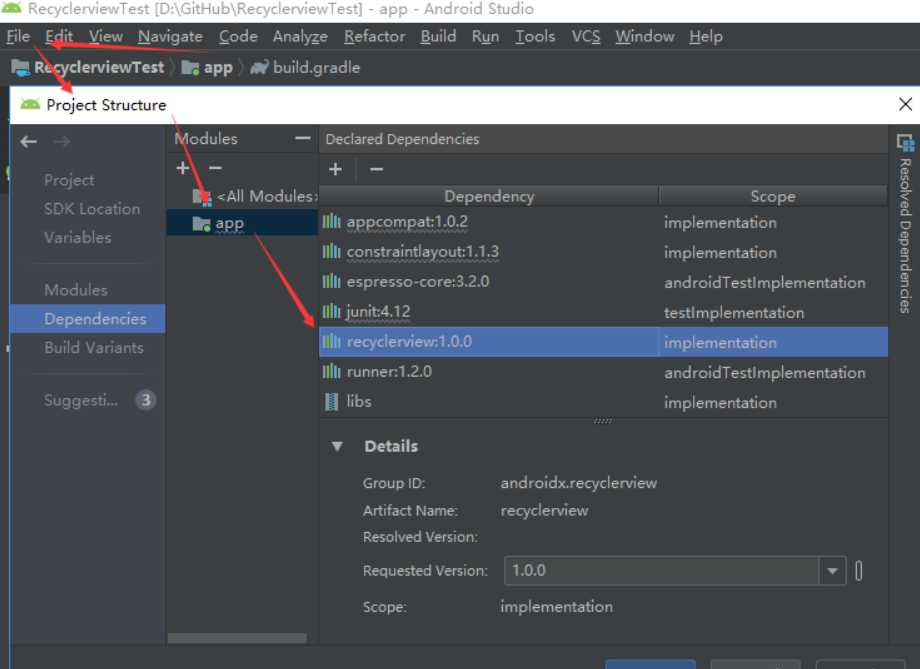The height and width of the screenshot is (669, 920).
Task: Open the Tools menu
Action: tap(535, 36)
